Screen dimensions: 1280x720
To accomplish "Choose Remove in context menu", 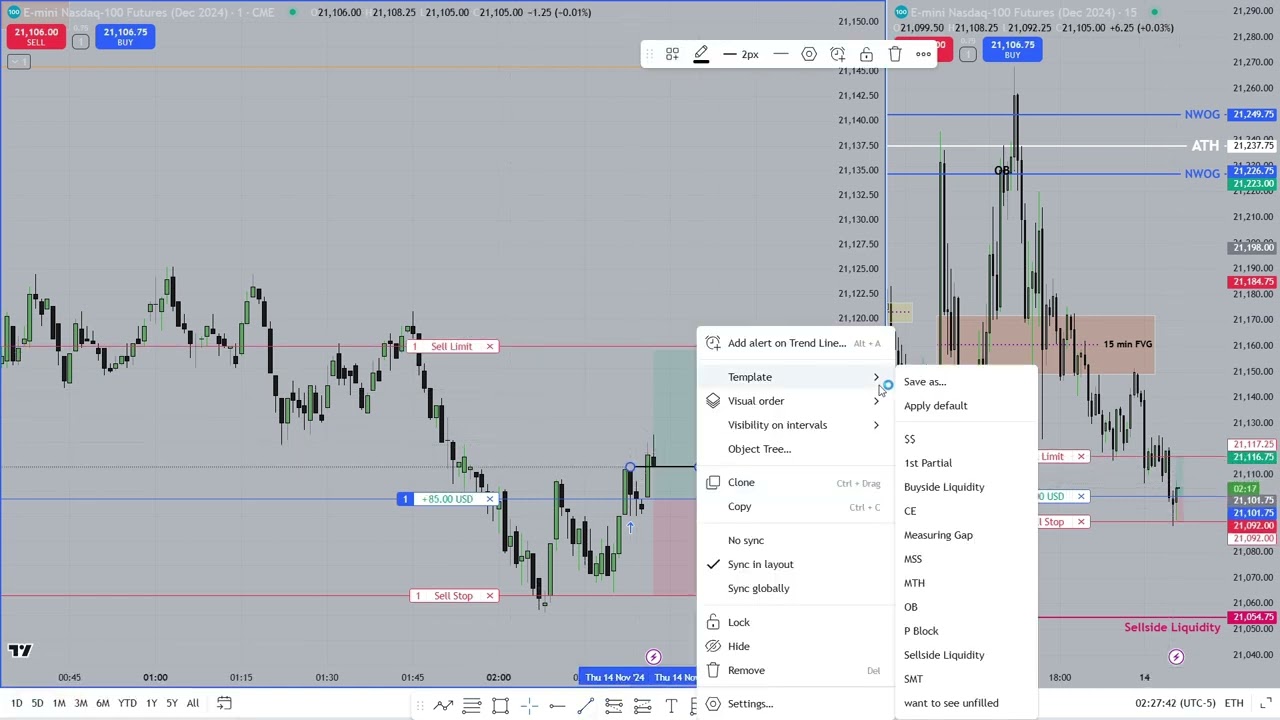I will point(795,671).
